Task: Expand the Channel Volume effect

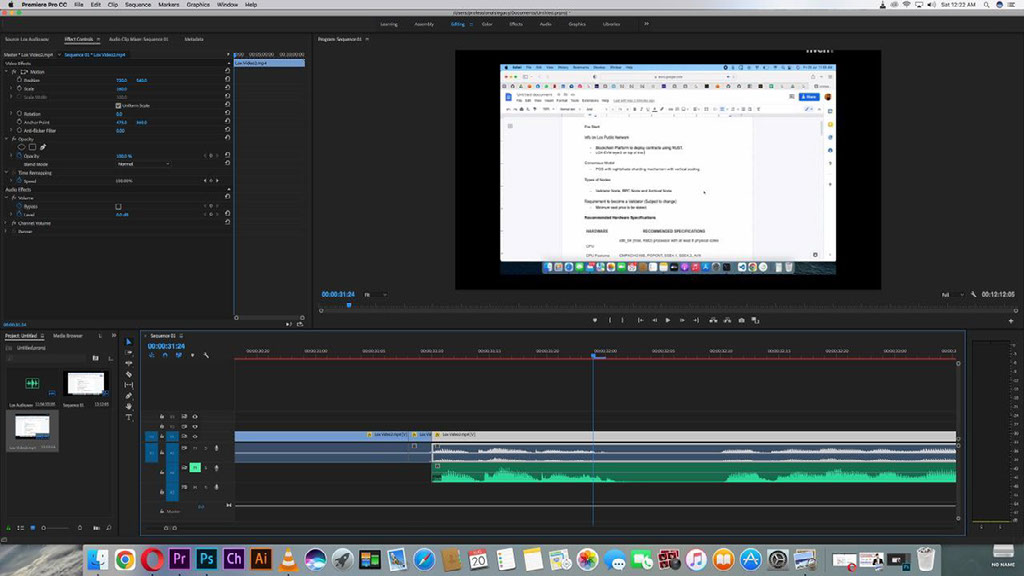Action: (x=5, y=223)
